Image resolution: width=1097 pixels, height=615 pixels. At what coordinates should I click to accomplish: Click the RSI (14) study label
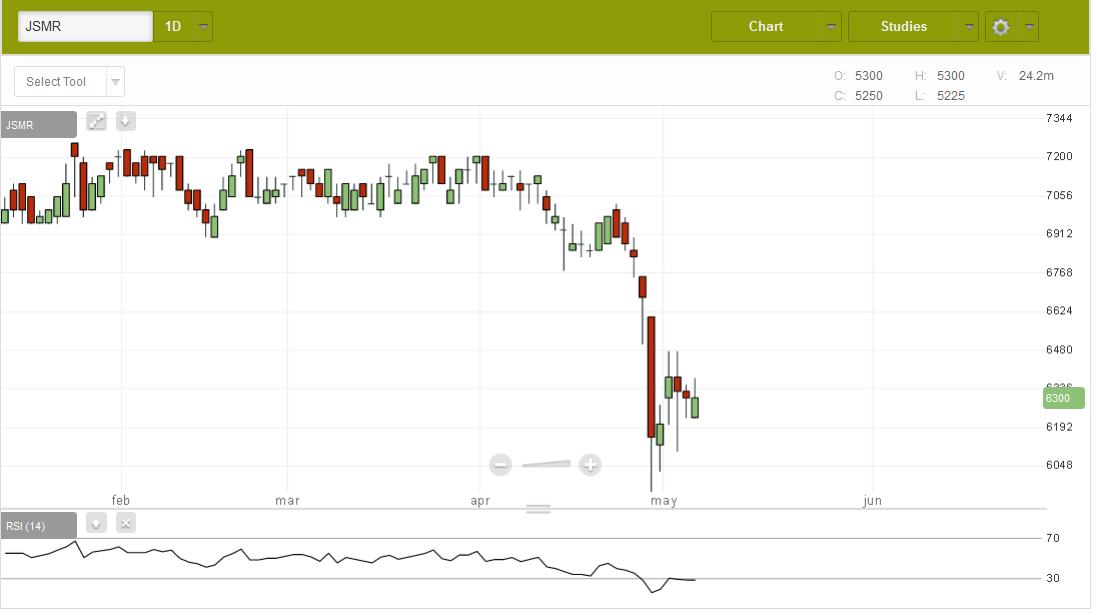coord(39,526)
